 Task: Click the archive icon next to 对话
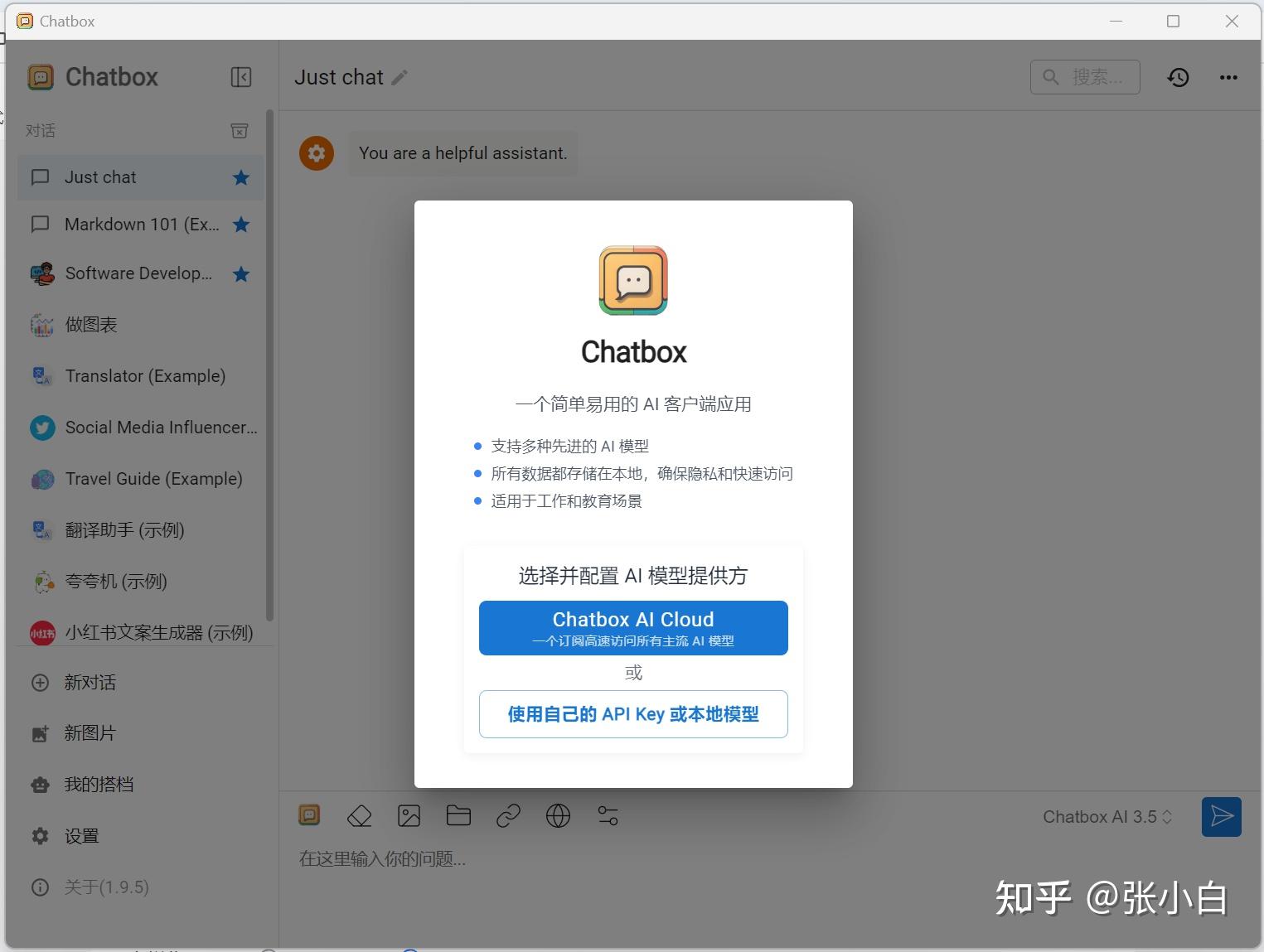[239, 131]
